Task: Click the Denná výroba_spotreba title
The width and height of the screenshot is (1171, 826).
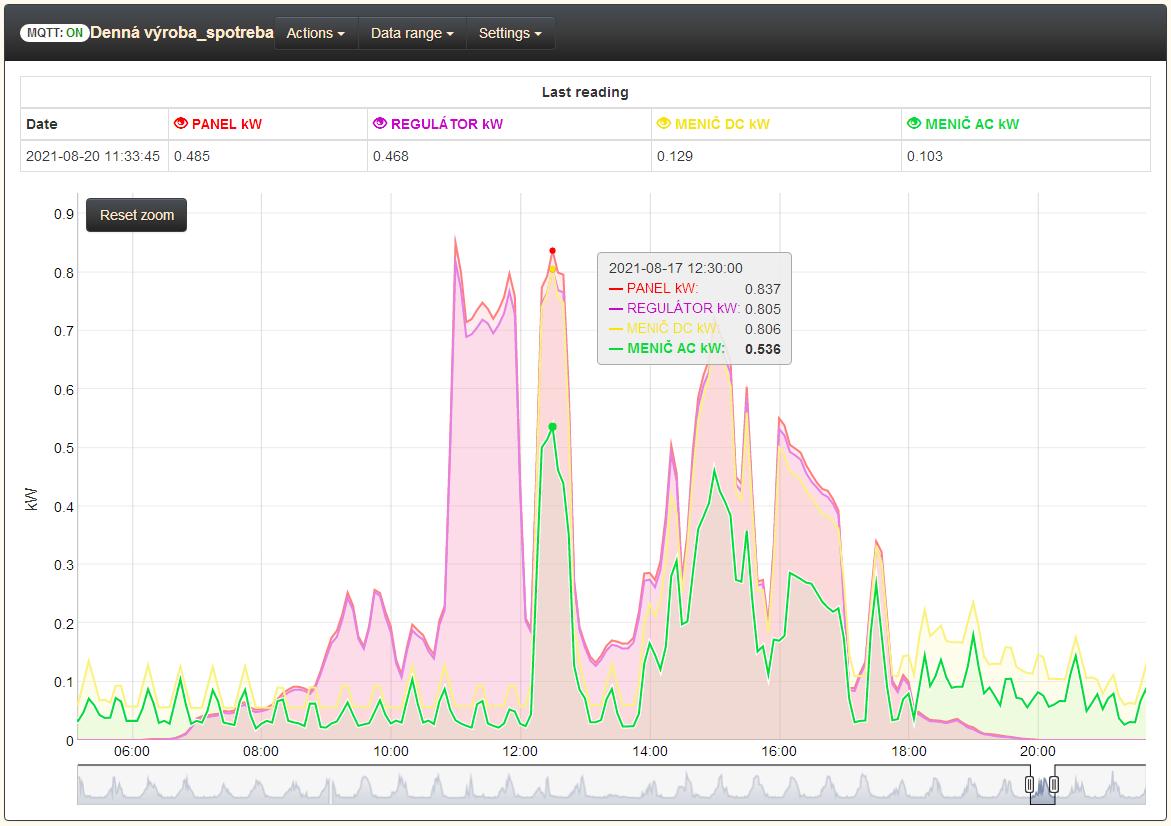Action: click(x=182, y=32)
